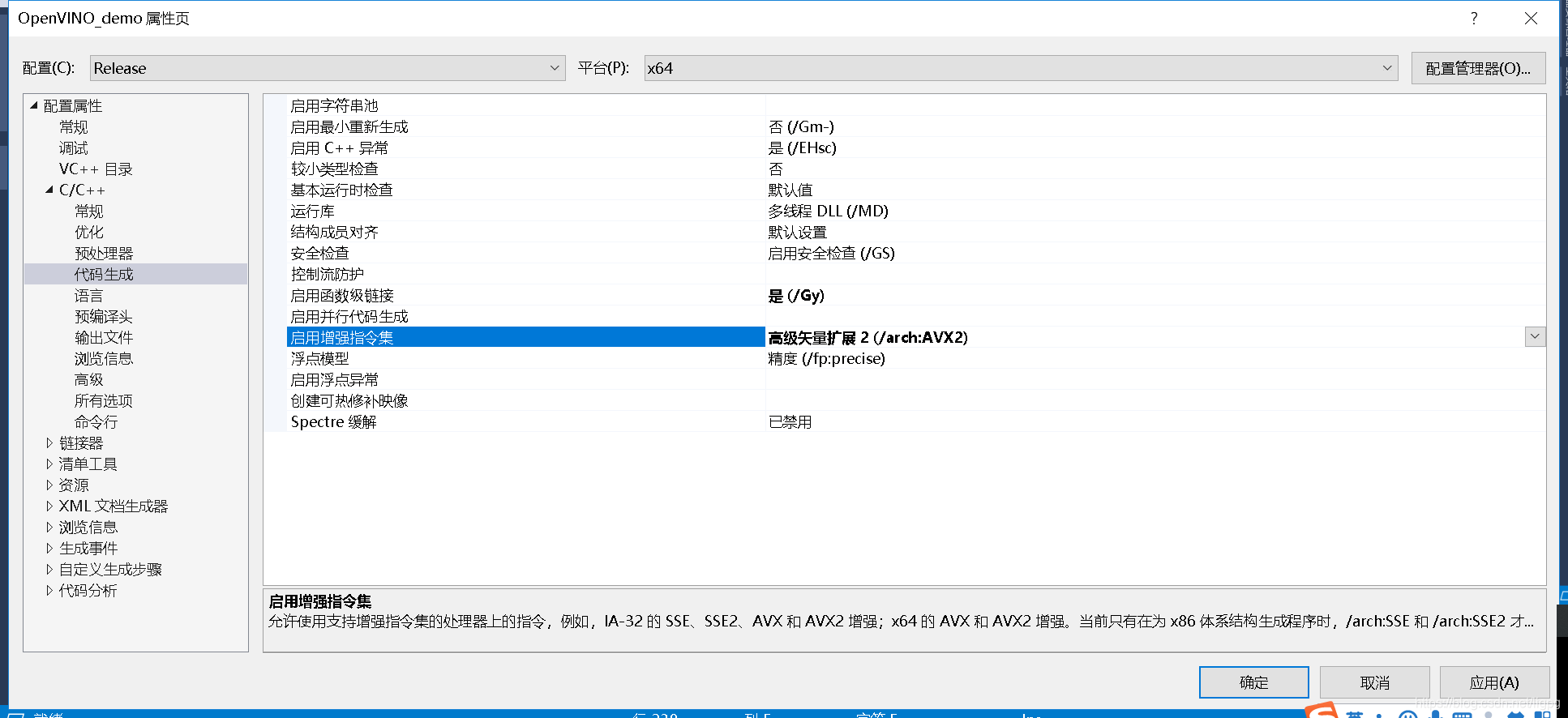Select VC++ 目录 in the tree
The width and height of the screenshot is (1568, 718).
pos(96,169)
